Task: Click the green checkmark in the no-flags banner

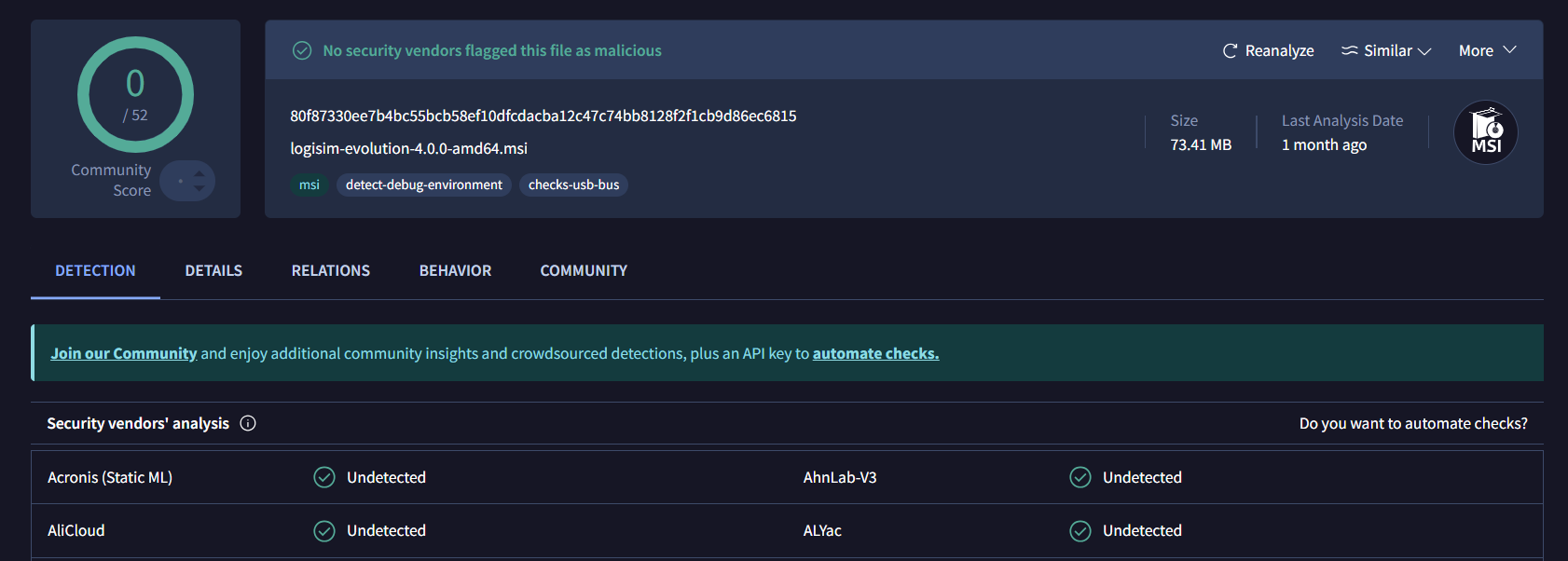Action: click(302, 50)
